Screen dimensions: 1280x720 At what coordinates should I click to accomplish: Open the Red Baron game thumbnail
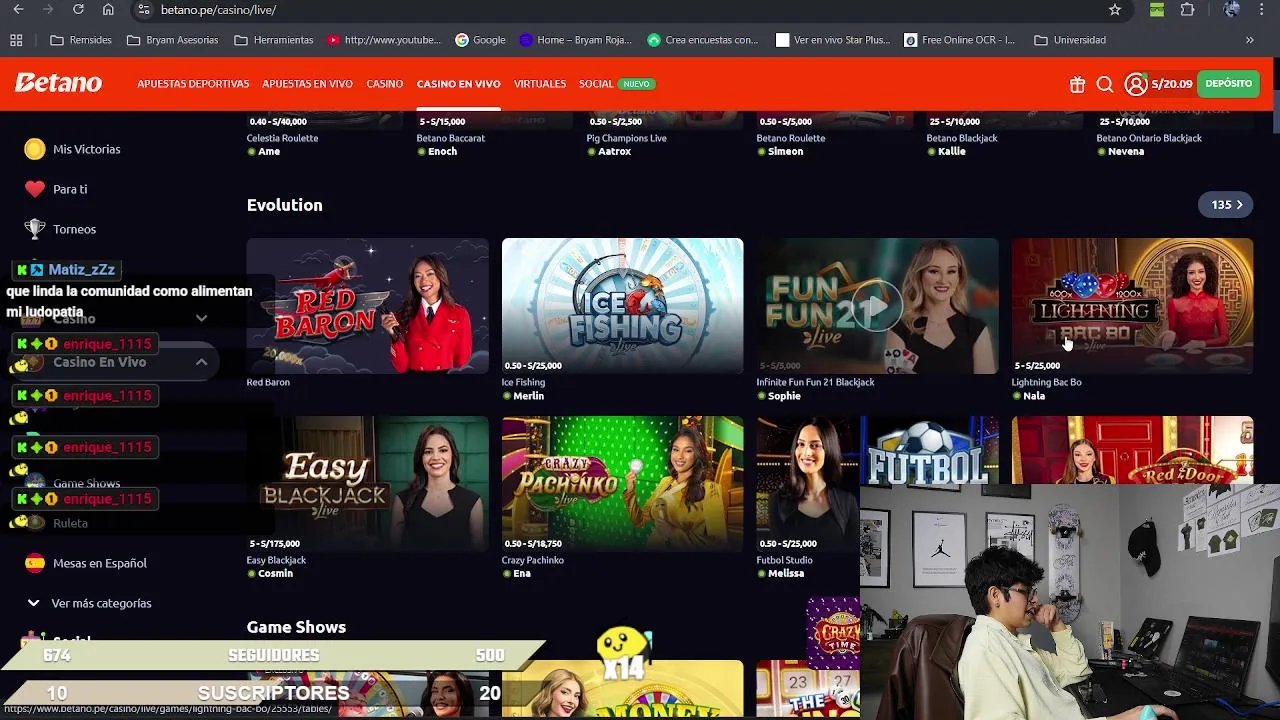point(368,306)
